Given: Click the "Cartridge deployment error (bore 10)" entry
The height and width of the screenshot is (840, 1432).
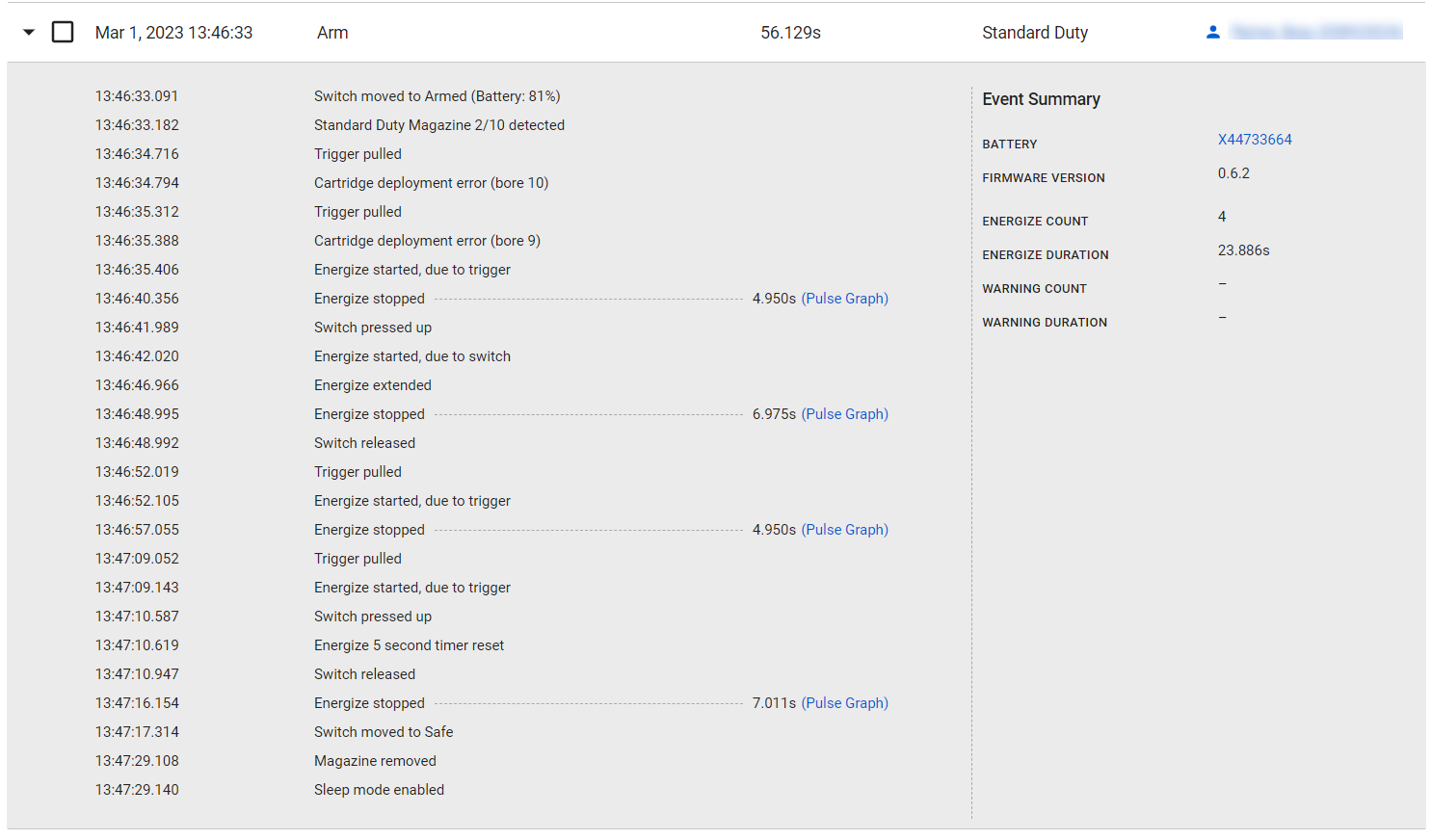Looking at the screenshot, I should pos(431,183).
